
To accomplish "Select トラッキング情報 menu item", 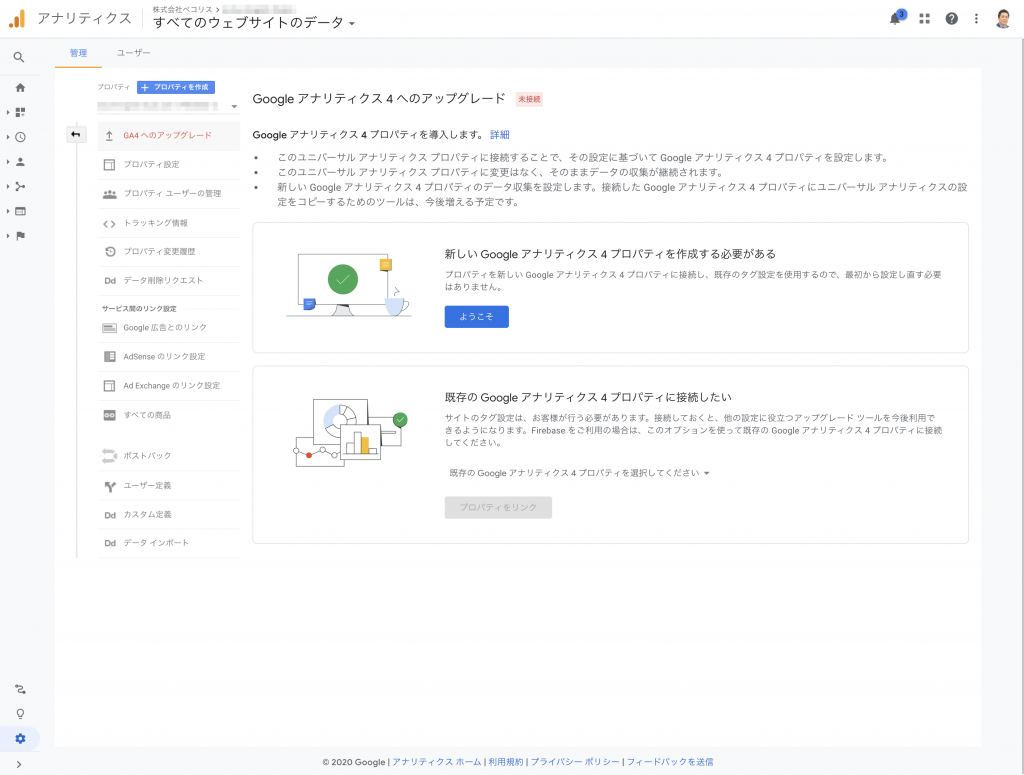I will coord(169,223).
